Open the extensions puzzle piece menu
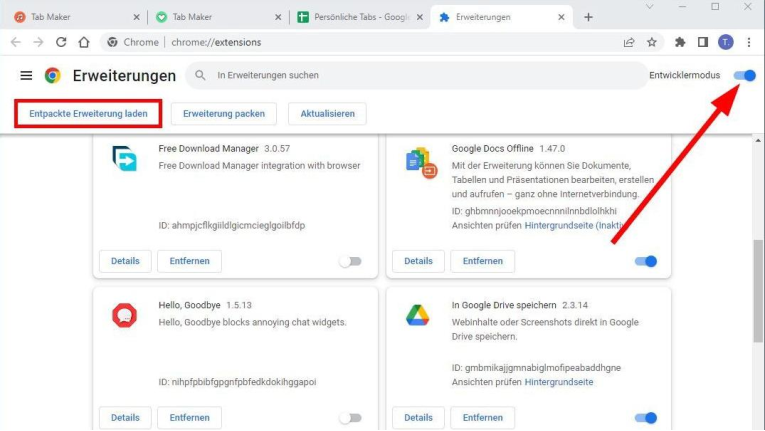The image size is (765, 431). point(680,42)
